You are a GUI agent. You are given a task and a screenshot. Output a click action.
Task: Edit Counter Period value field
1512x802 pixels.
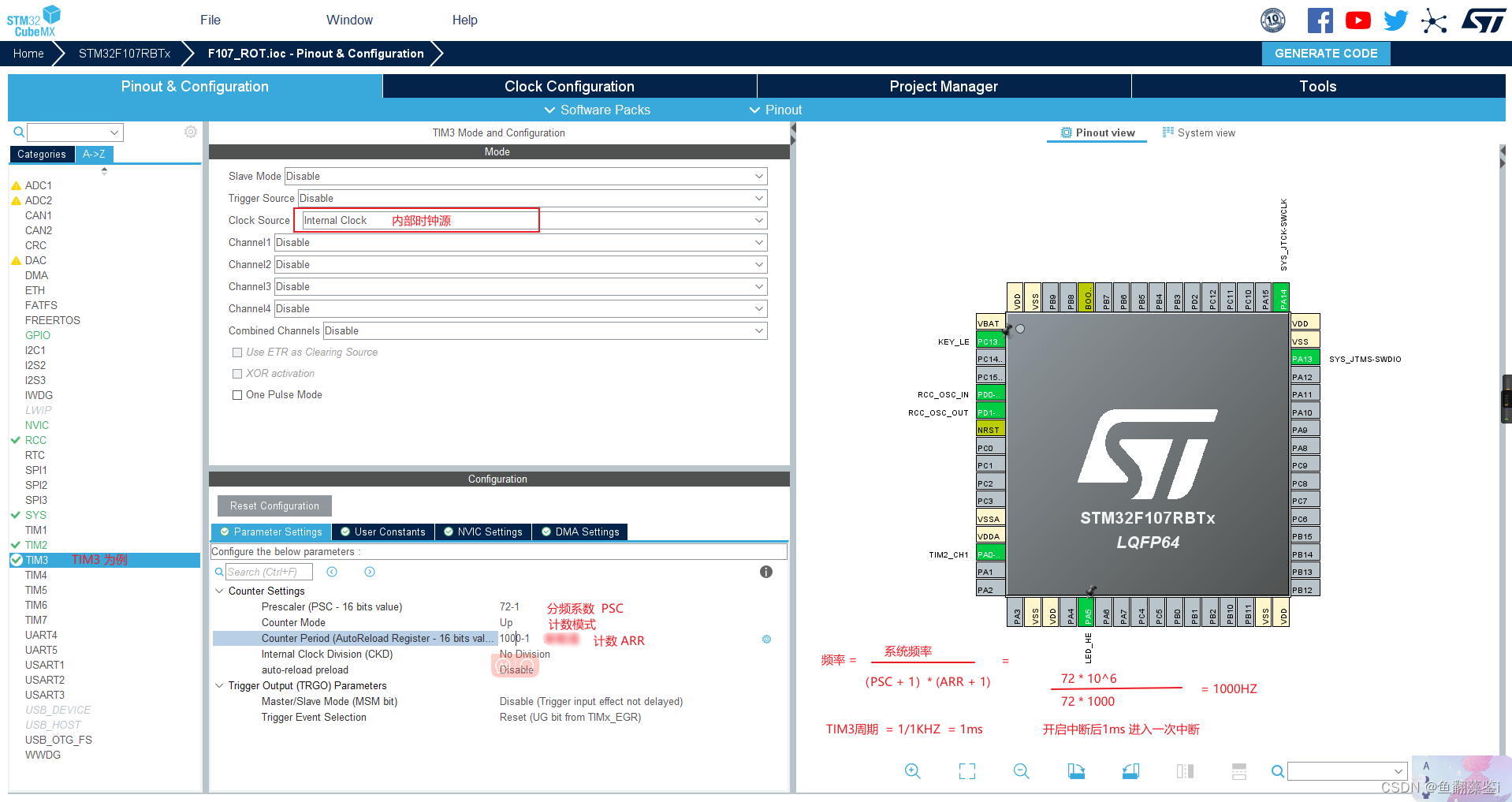coord(515,639)
